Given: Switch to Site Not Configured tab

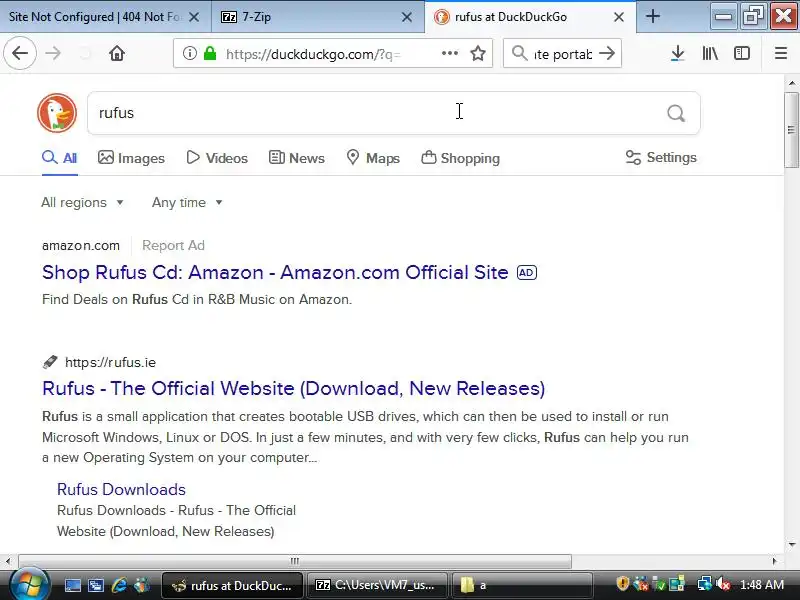Looking at the screenshot, I should [x=106, y=17].
